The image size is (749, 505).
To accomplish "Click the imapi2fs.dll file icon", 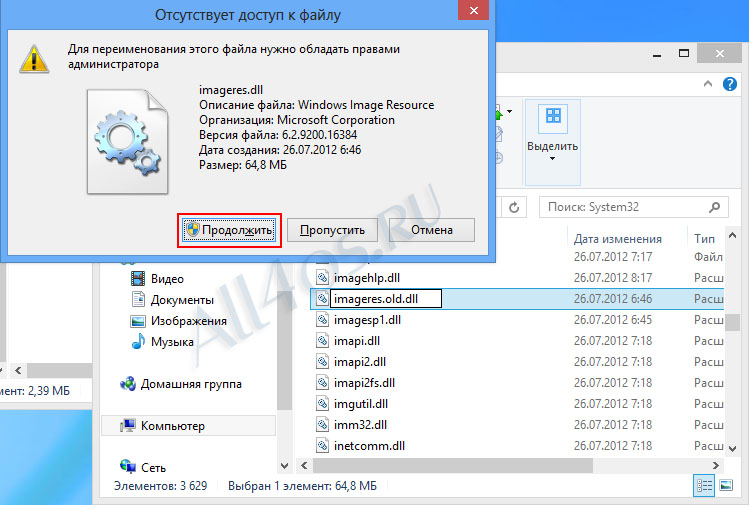I will (322, 383).
